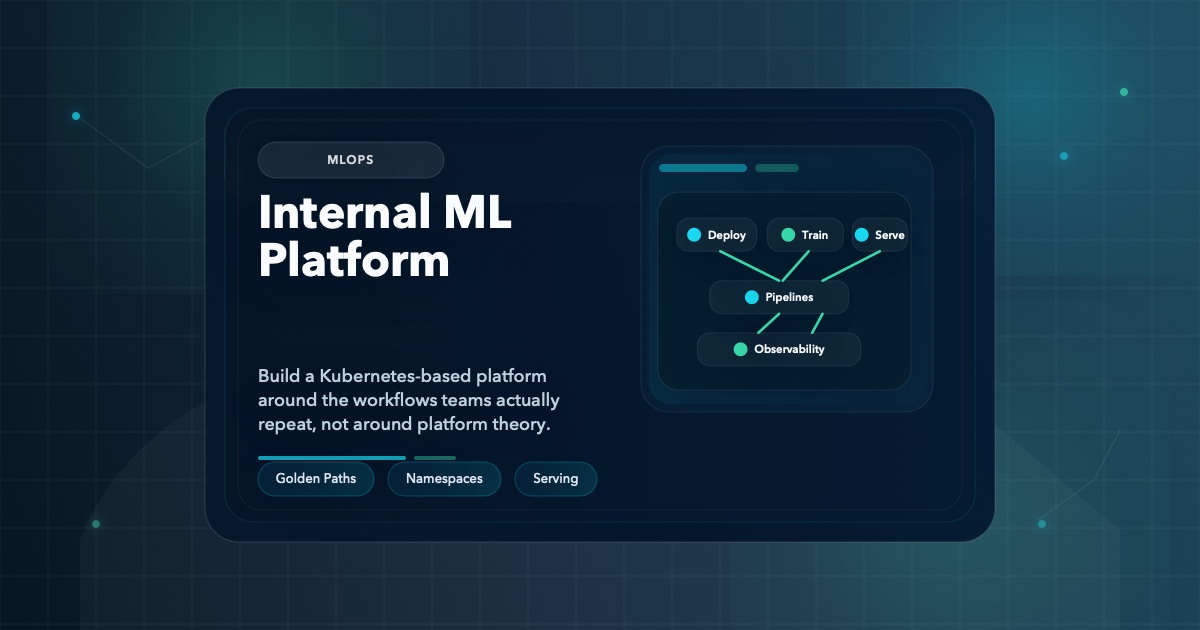Click the connector line between Pipelines and Observability

[x=768, y=324]
